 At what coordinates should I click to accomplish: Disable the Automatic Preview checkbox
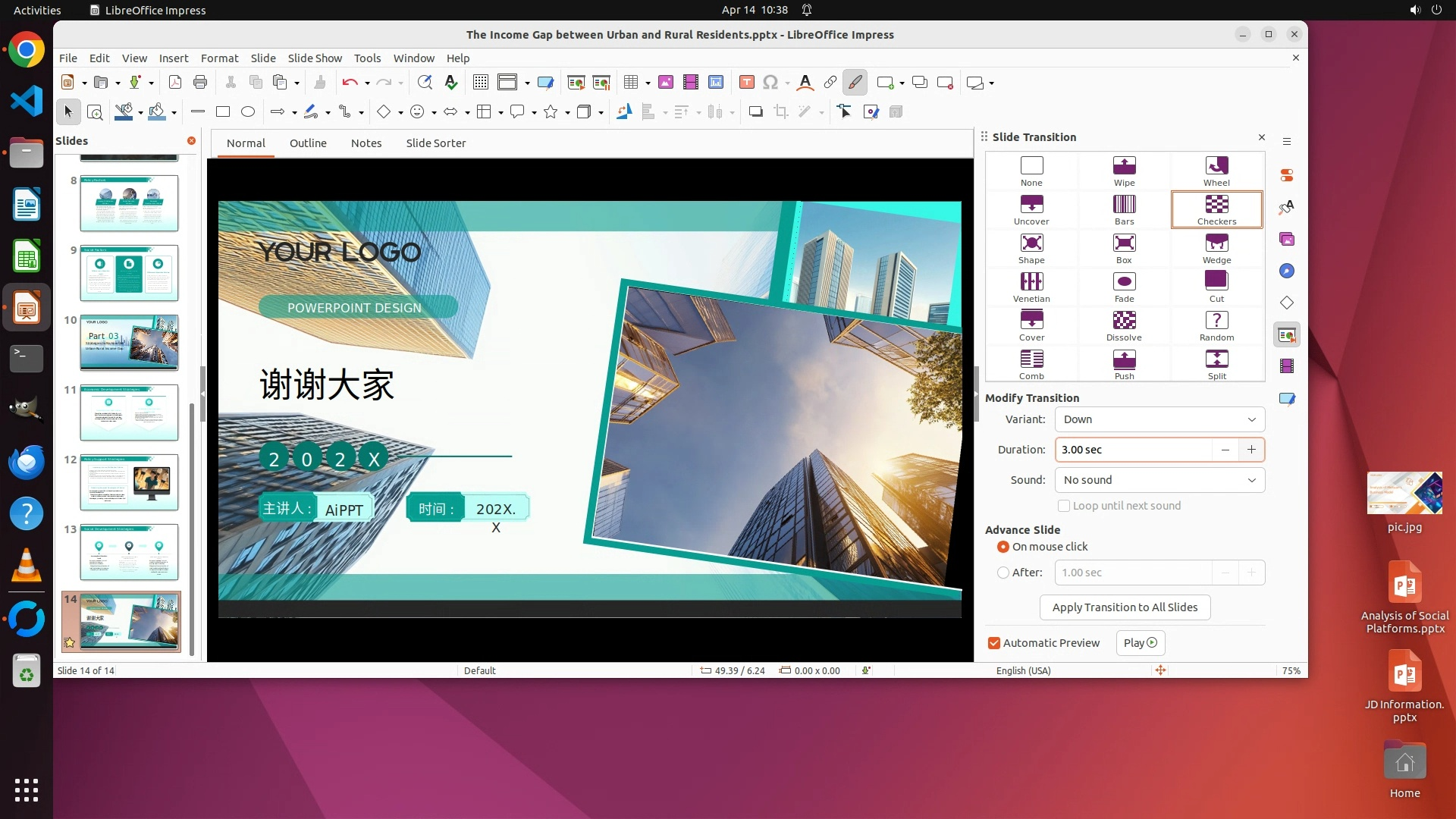[x=993, y=643]
